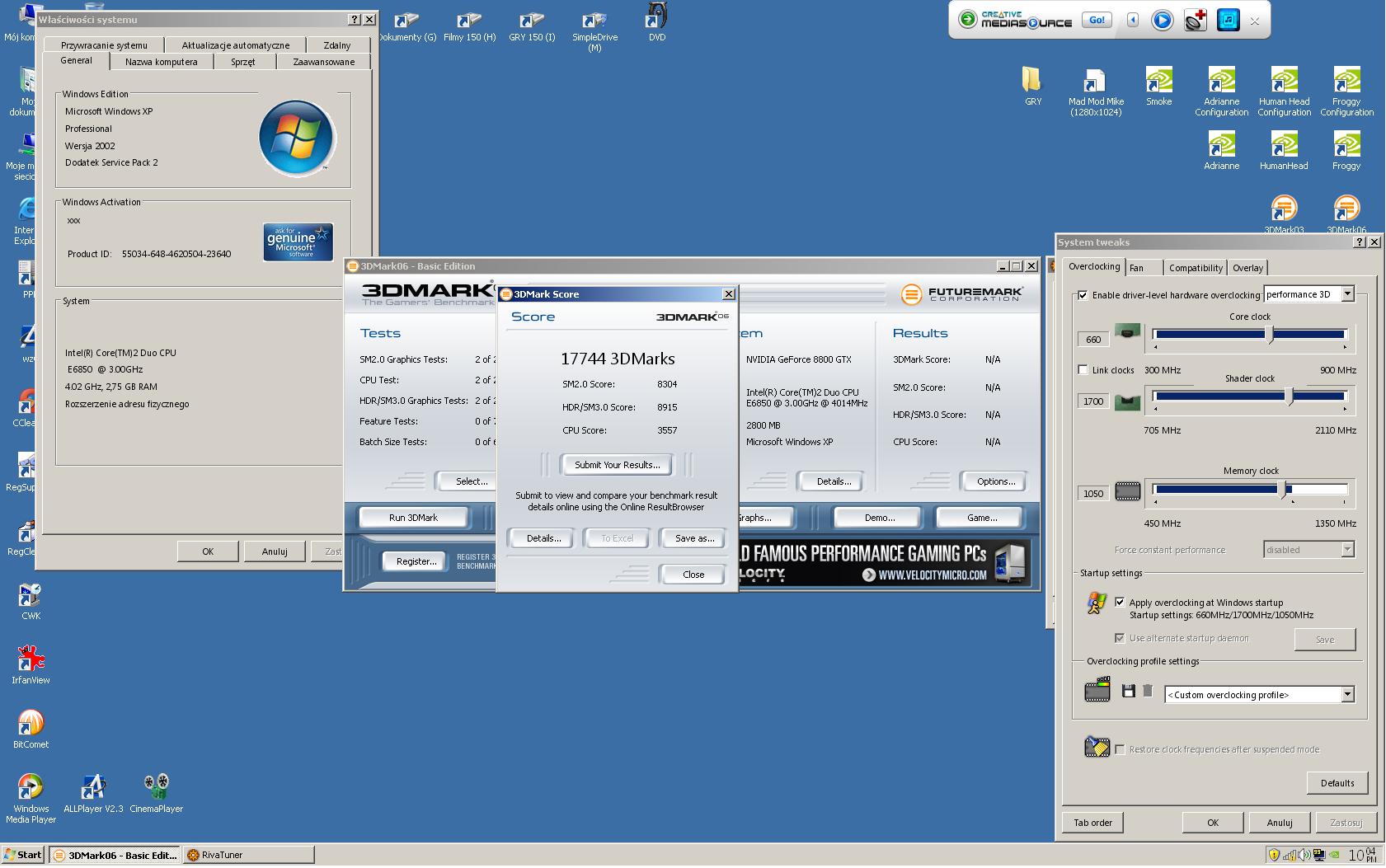Open the Aktualizacje automatyczne tab
The height and width of the screenshot is (868, 1386).
tap(235, 45)
